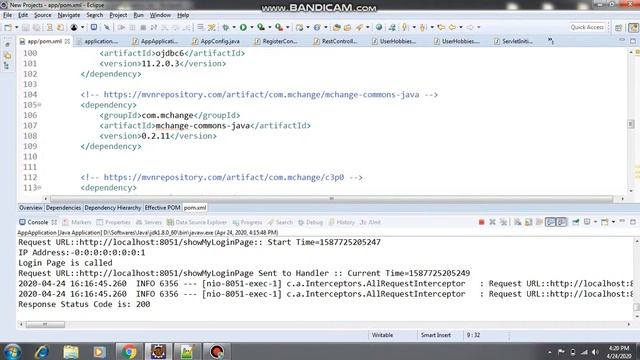
Task: Toggle Pin Console button
Action: tap(576, 222)
